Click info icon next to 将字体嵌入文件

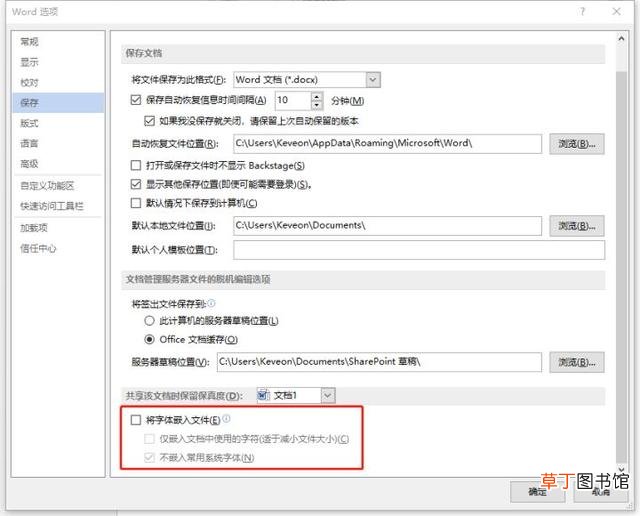click(227, 418)
